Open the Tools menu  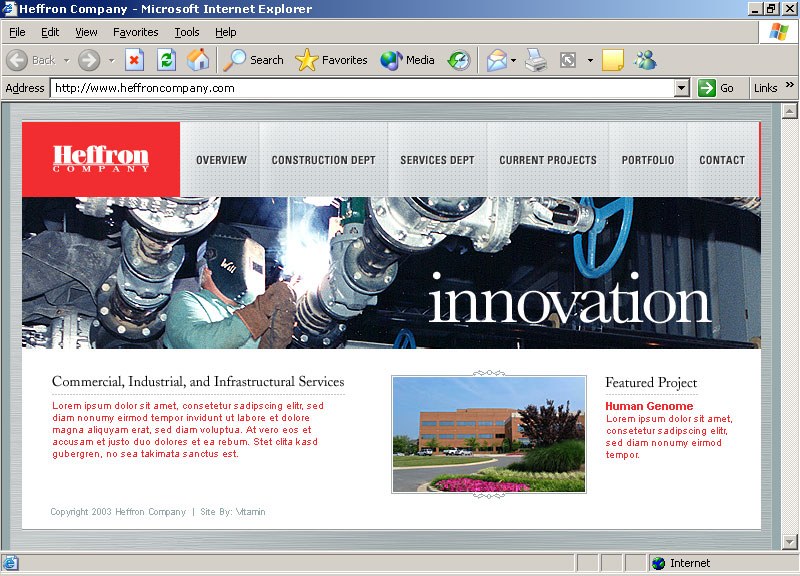coord(187,32)
